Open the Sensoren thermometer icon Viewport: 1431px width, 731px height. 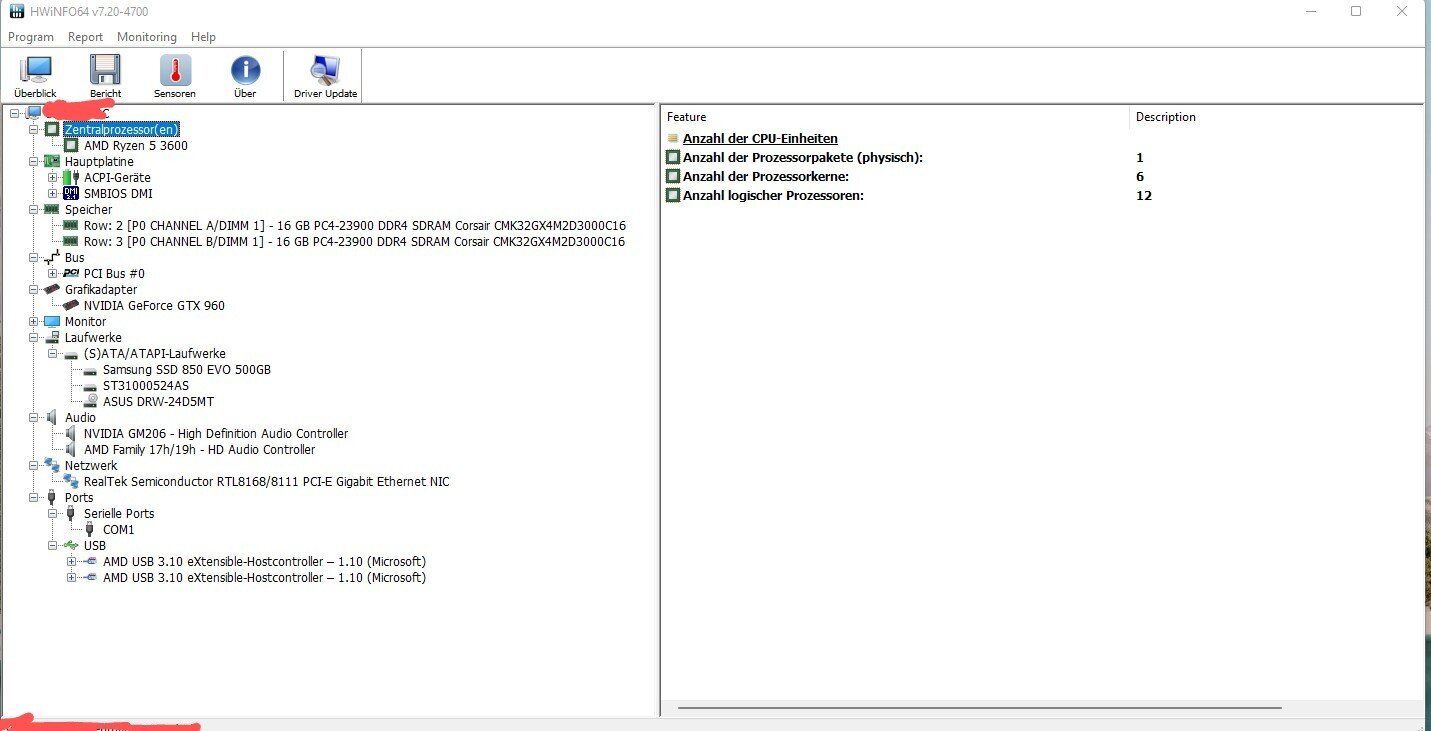(175, 70)
